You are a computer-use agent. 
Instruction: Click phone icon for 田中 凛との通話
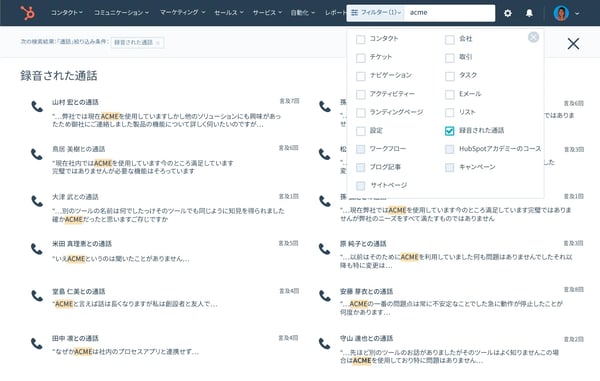(x=37, y=343)
